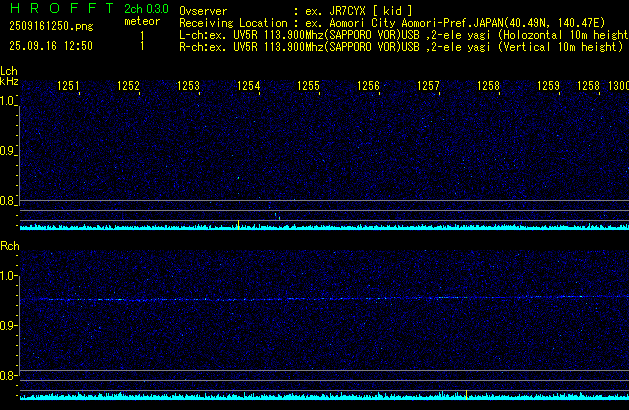This screenshot has width=629, height=410.
Task: Click the yellow marker in Rch power strip
Action: pyautogui.click(x=467, y=394)
